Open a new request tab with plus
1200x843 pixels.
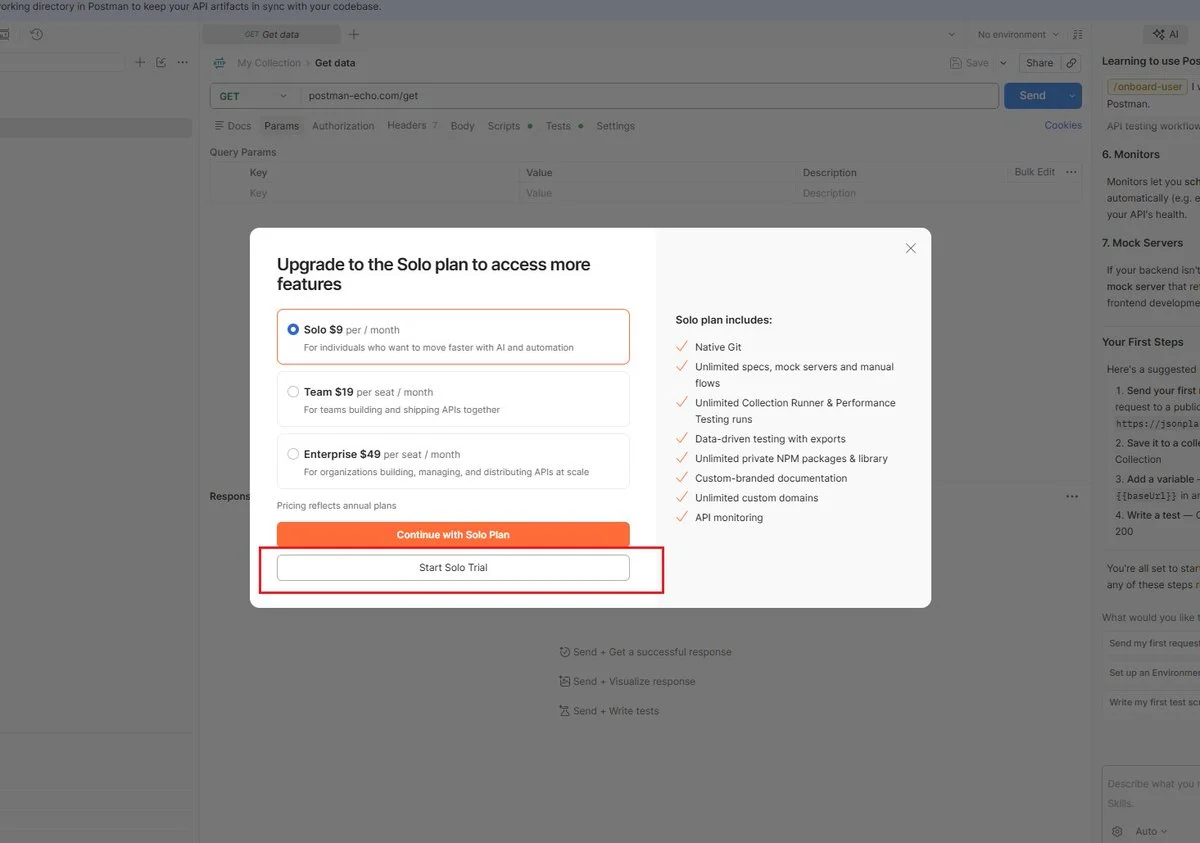click(353, 34)
